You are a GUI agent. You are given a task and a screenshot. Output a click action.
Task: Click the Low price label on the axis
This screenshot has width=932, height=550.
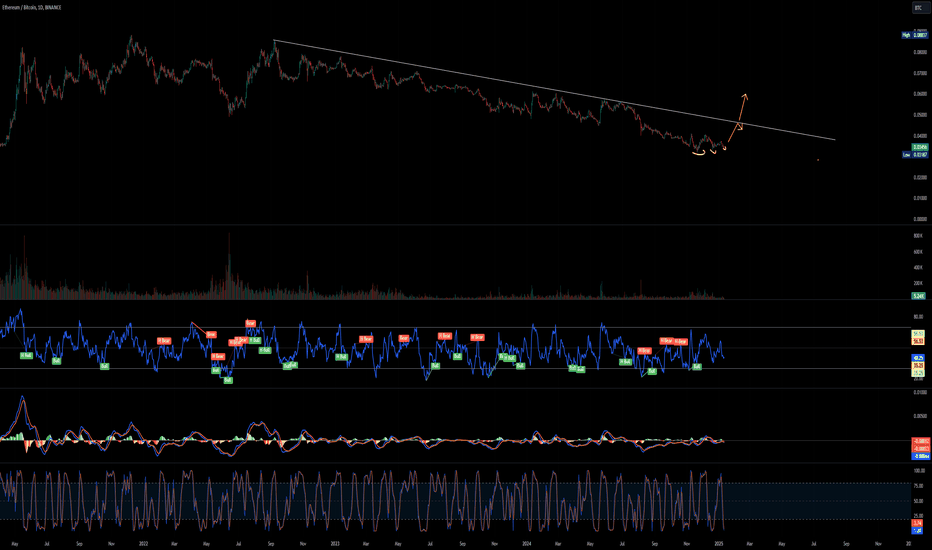(x=915, y=155)
